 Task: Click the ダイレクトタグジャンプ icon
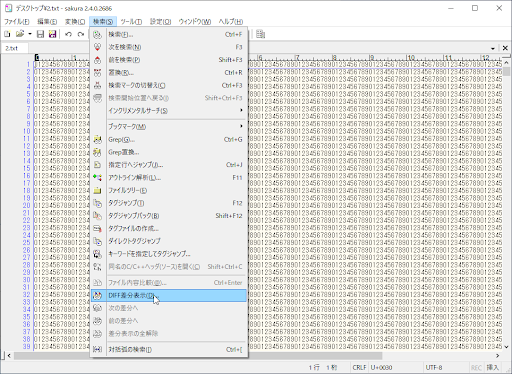(x=97, y=241)
